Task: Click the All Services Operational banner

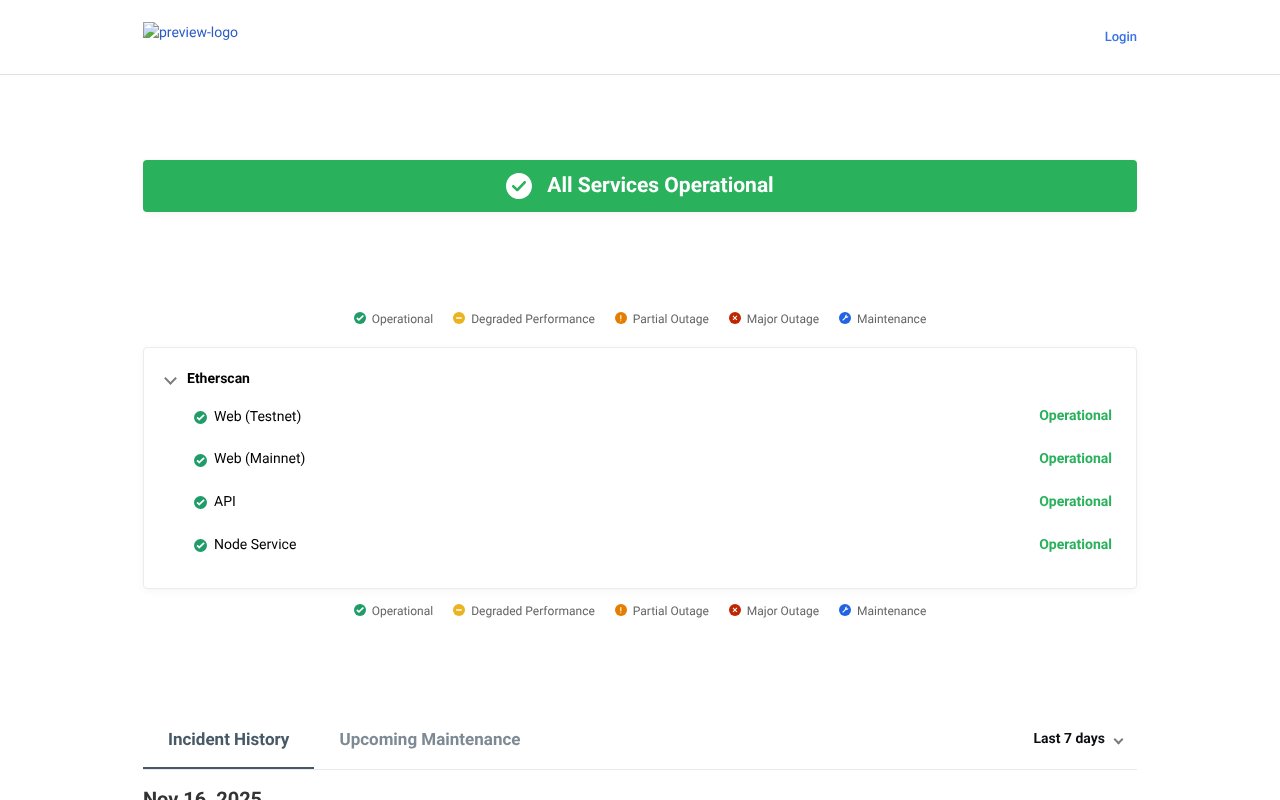Action: [640, 185]
